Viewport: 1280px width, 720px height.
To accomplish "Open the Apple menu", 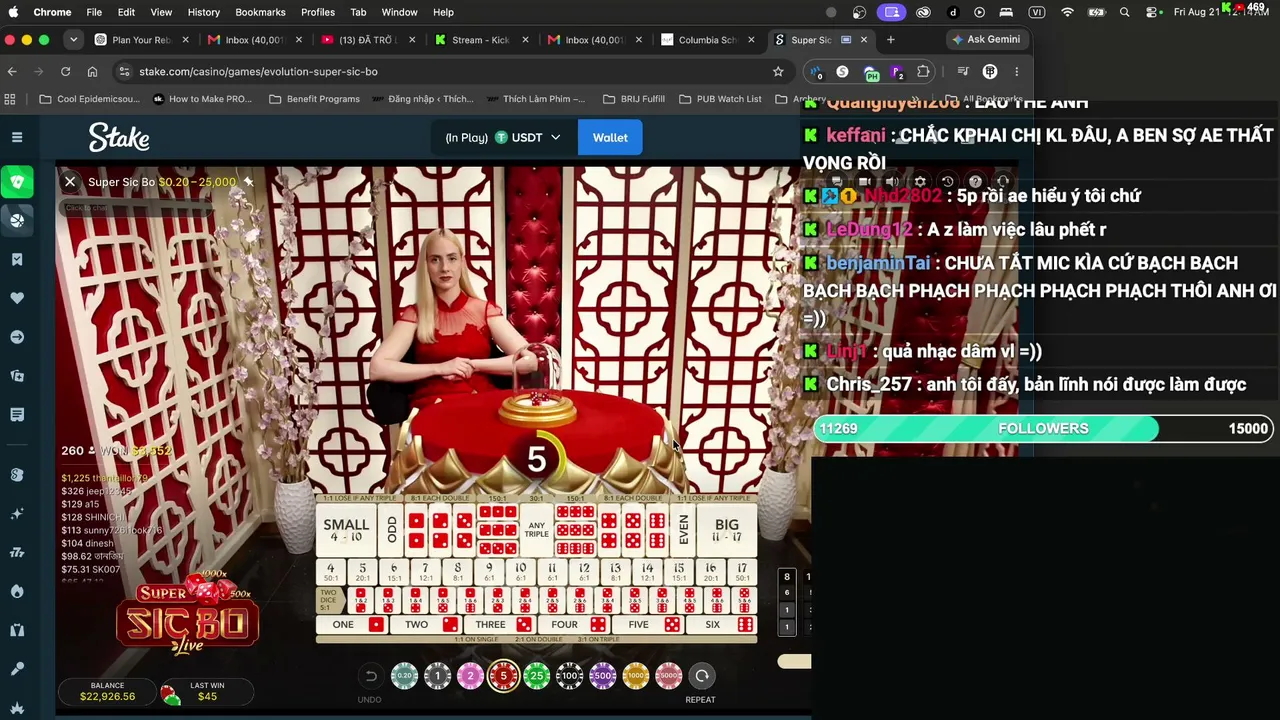I will [x=14, y=12].
